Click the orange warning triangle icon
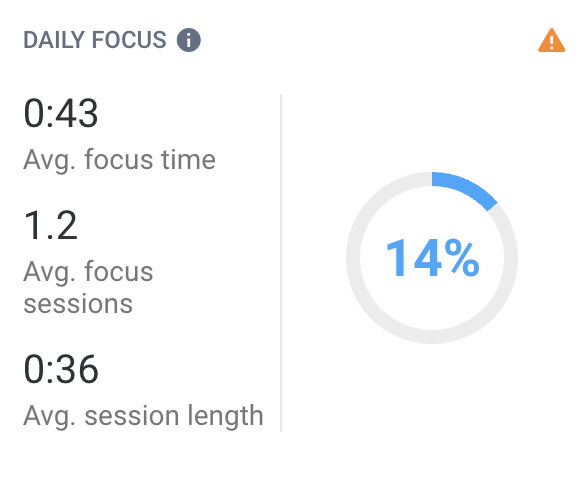This screenshot has height=492, width=586. (x=551, y=40)
